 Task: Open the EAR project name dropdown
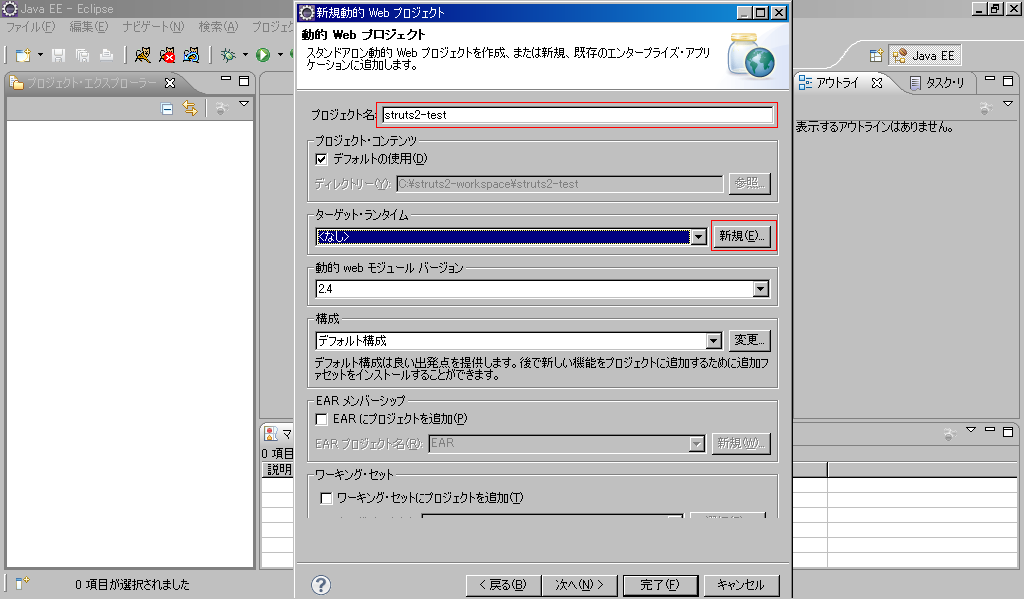697,444
